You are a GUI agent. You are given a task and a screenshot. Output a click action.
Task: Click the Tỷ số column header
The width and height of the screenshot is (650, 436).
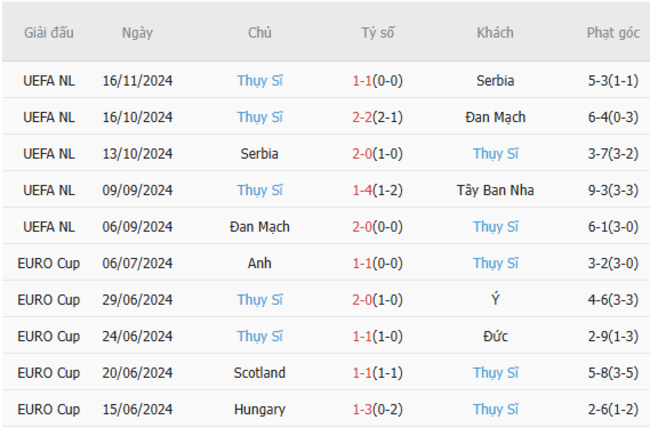(x=378, y=33)
